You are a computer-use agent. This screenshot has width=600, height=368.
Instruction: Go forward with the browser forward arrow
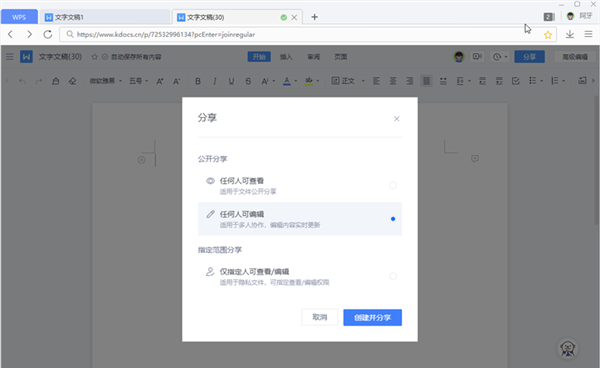(x=29, y=34)
